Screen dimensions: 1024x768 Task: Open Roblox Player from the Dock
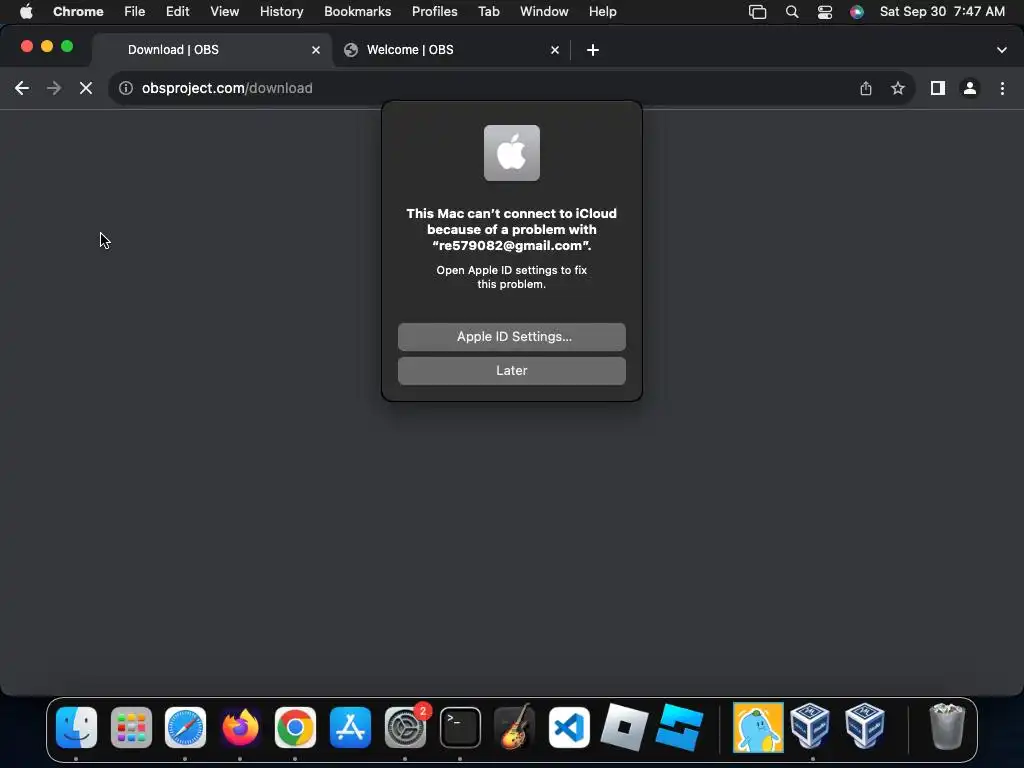pos(624,727)
